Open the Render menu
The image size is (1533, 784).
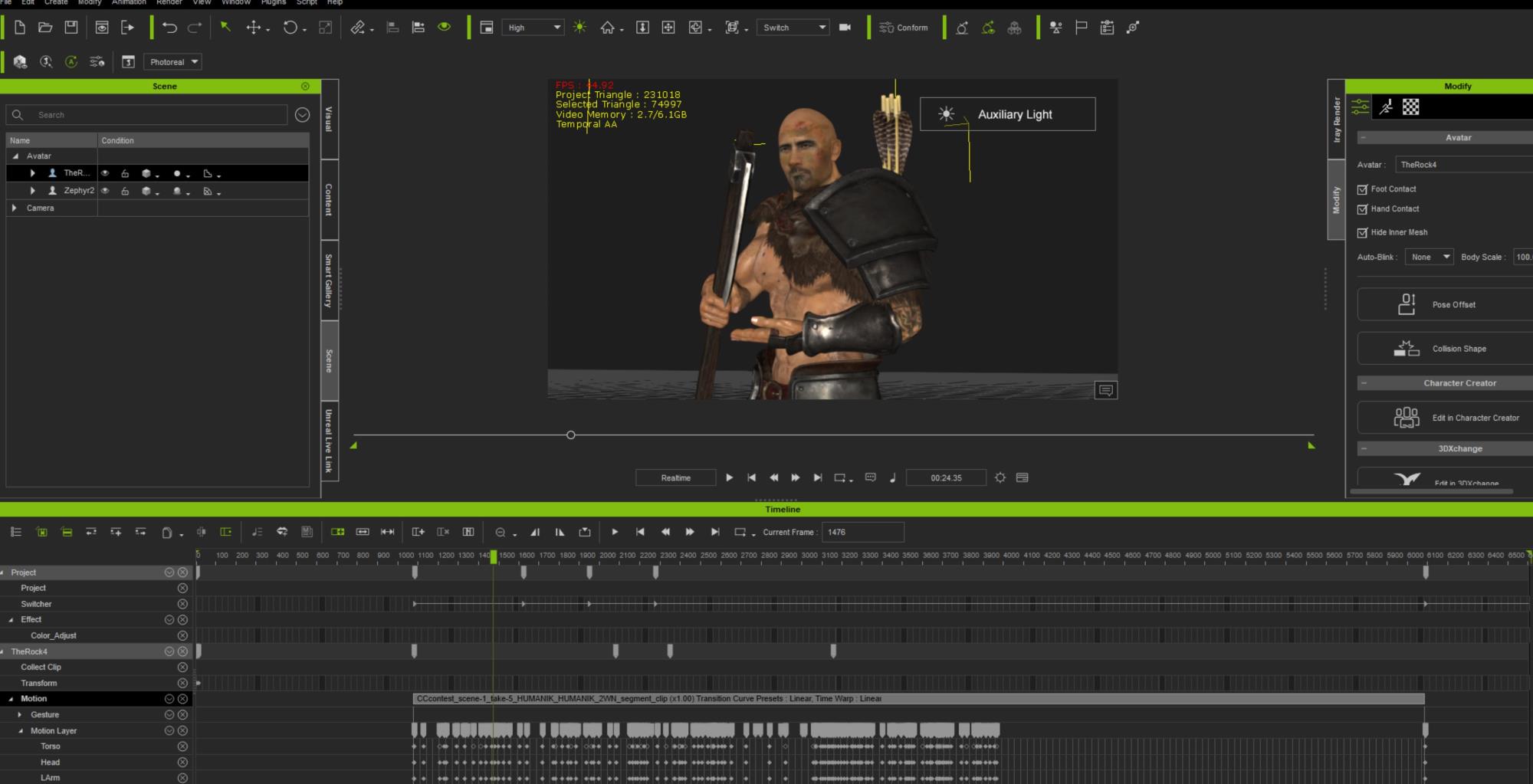coord(169,2)
